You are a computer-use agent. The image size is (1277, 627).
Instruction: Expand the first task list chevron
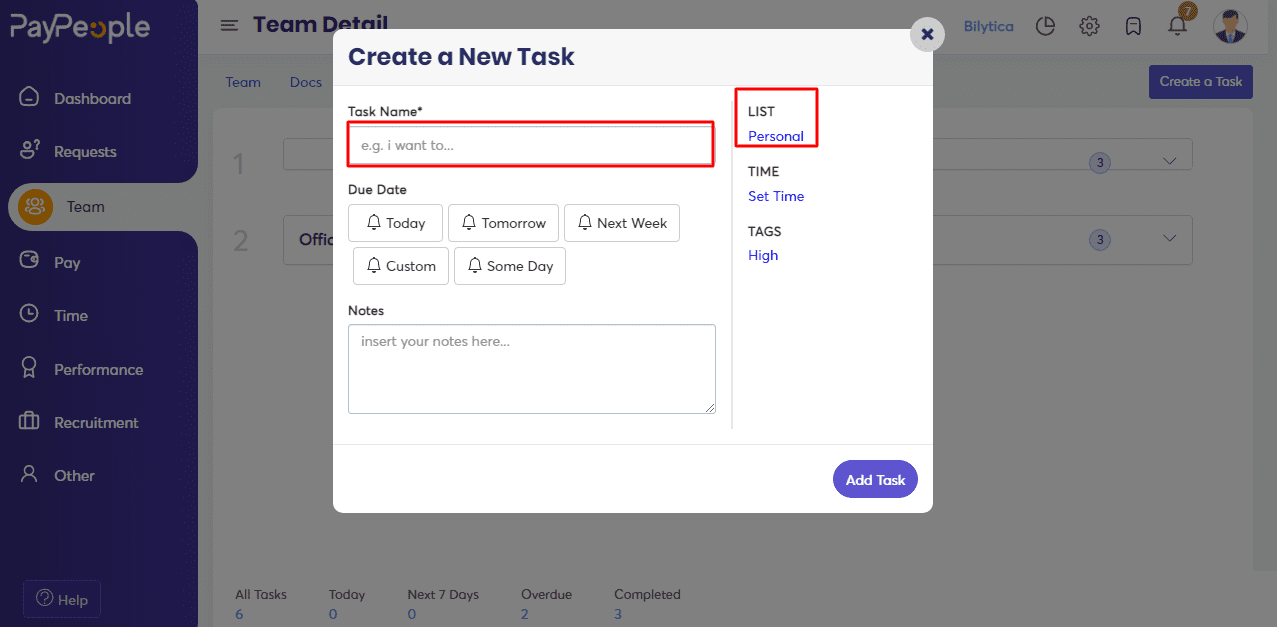(x=1170, y=161)
